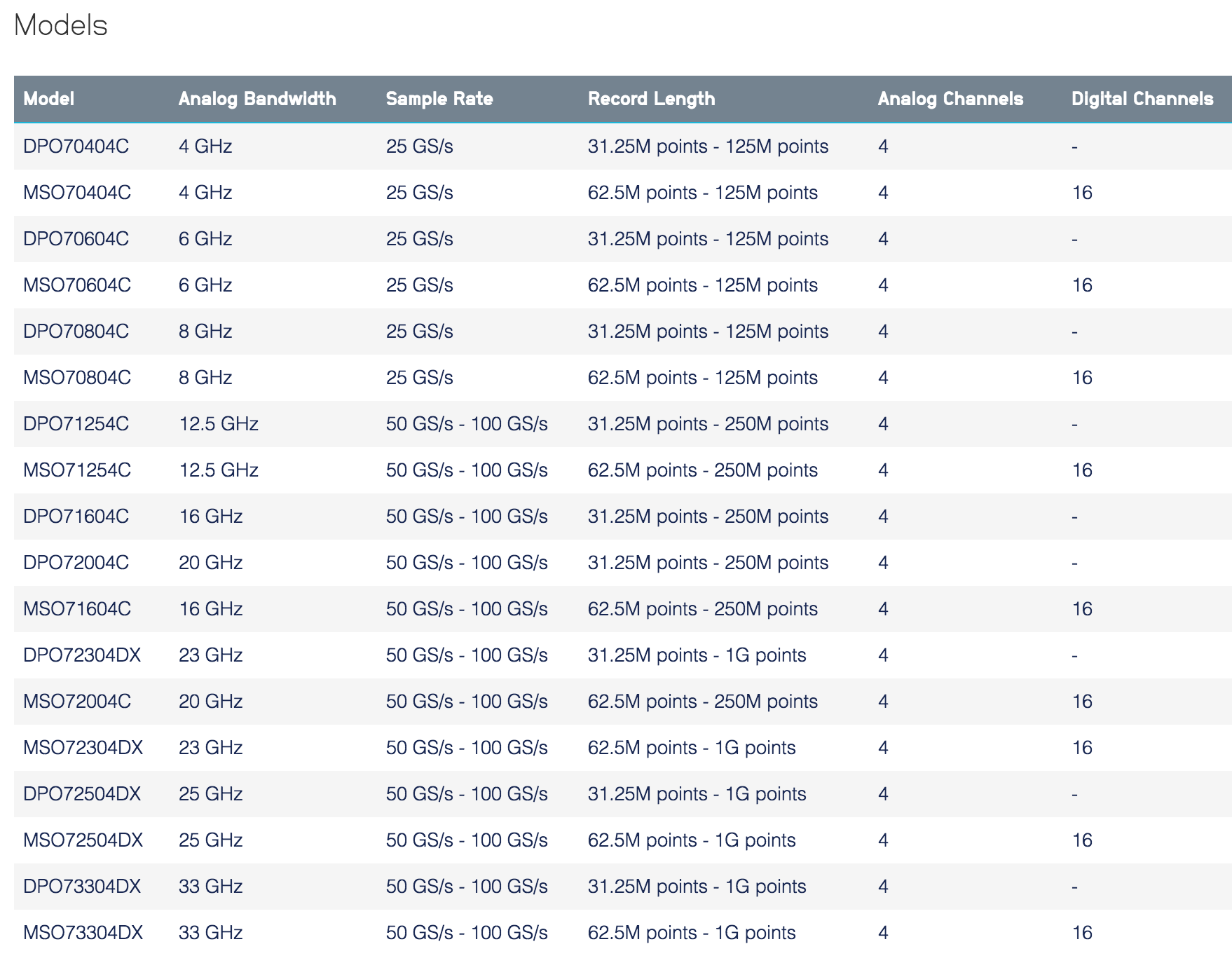Select the MSO73304DX model name

coord(83,933)
